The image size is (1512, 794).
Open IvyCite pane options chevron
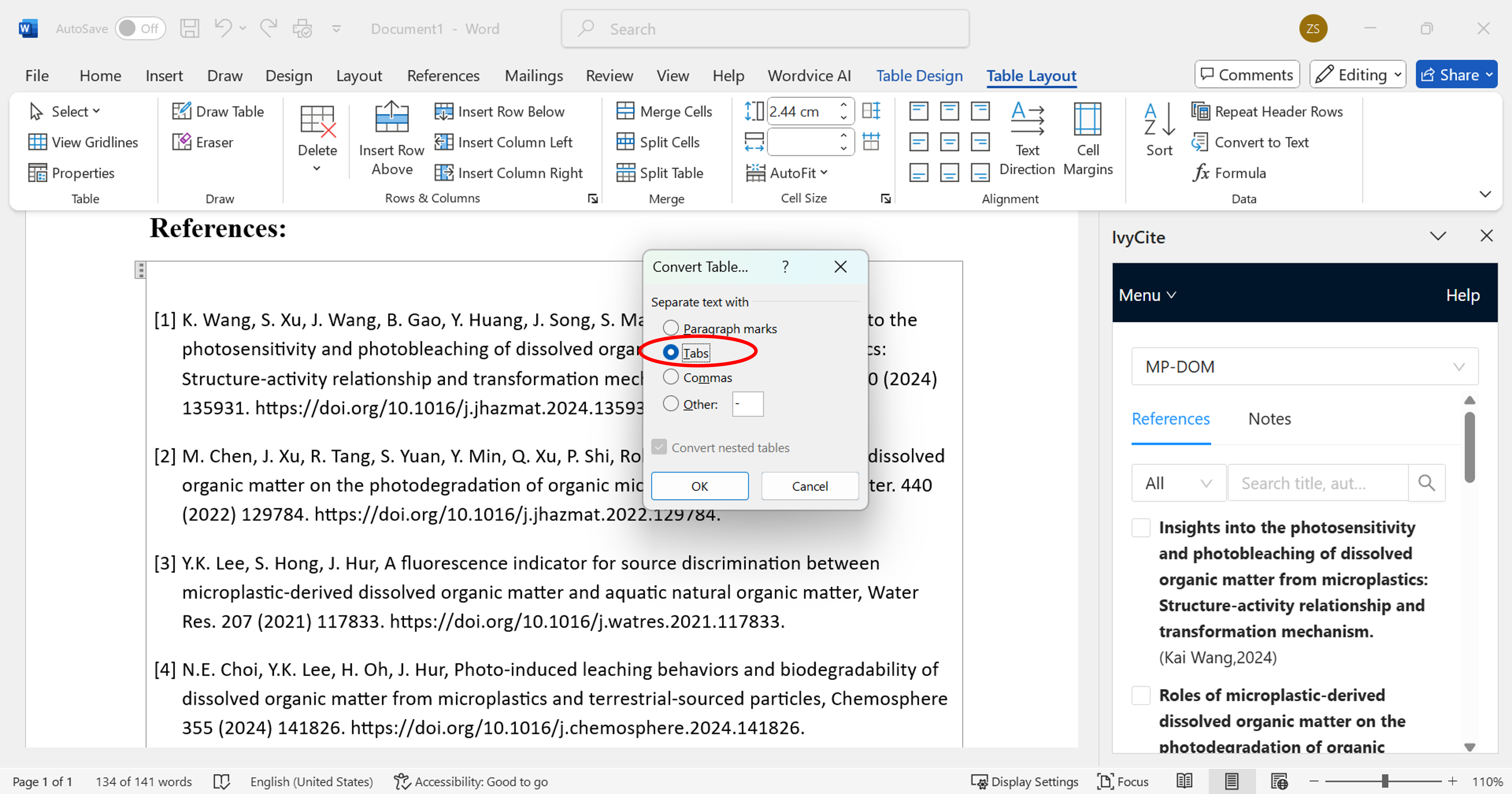point(1438,236)
